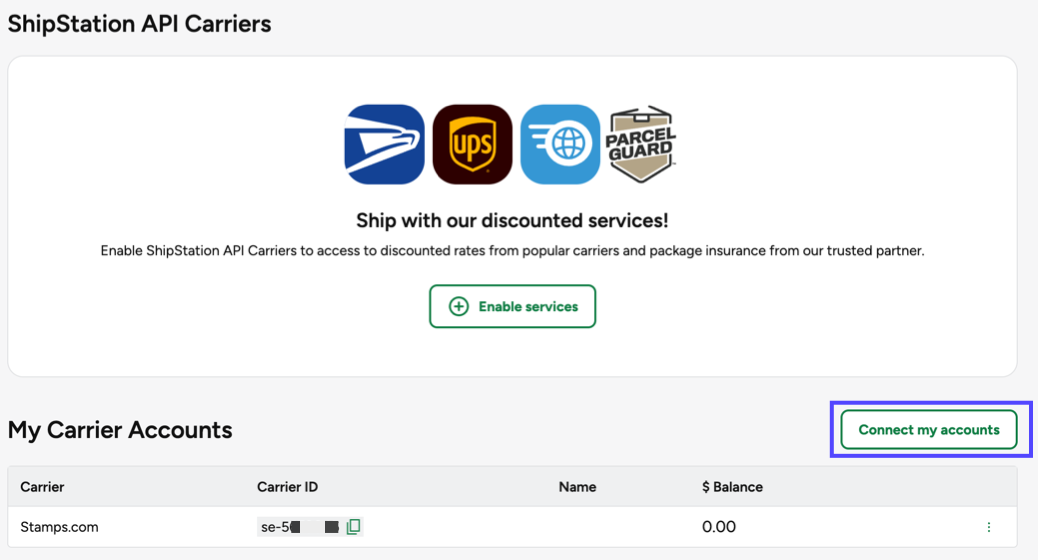
Task: Click the USPS eagle logo
Action: [384, 144]
